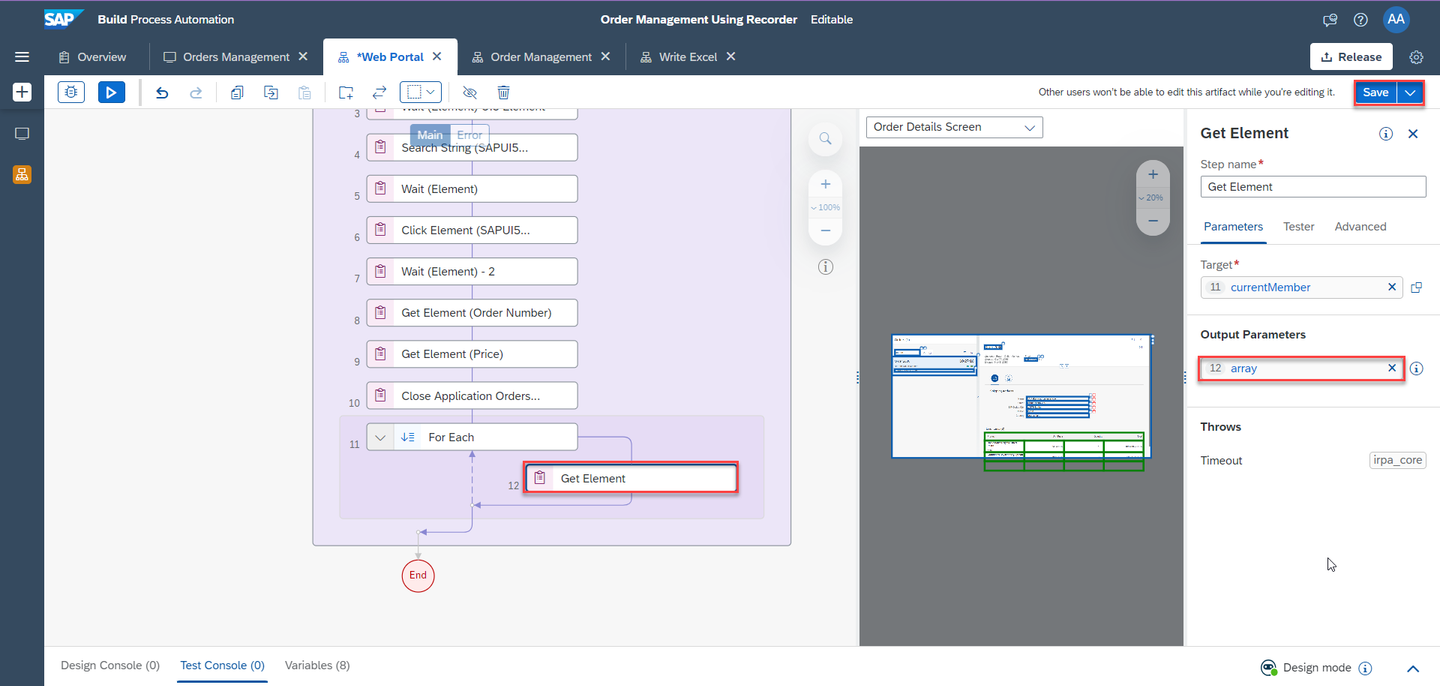This screenshot has width=1440, height=686.
Task: Switch workflow view to Main
Action: [430, 135]
